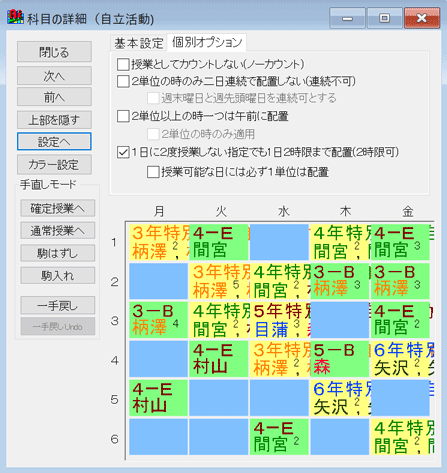Click the 金 column header
This screenshot has width=447, height=473.
point(408,211)
